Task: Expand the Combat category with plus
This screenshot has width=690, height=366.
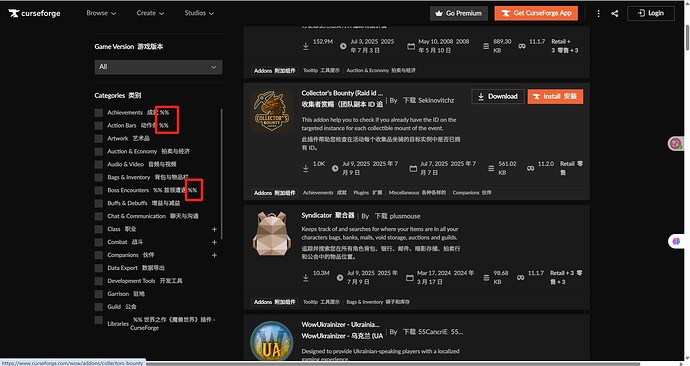Action: point(214,242)
